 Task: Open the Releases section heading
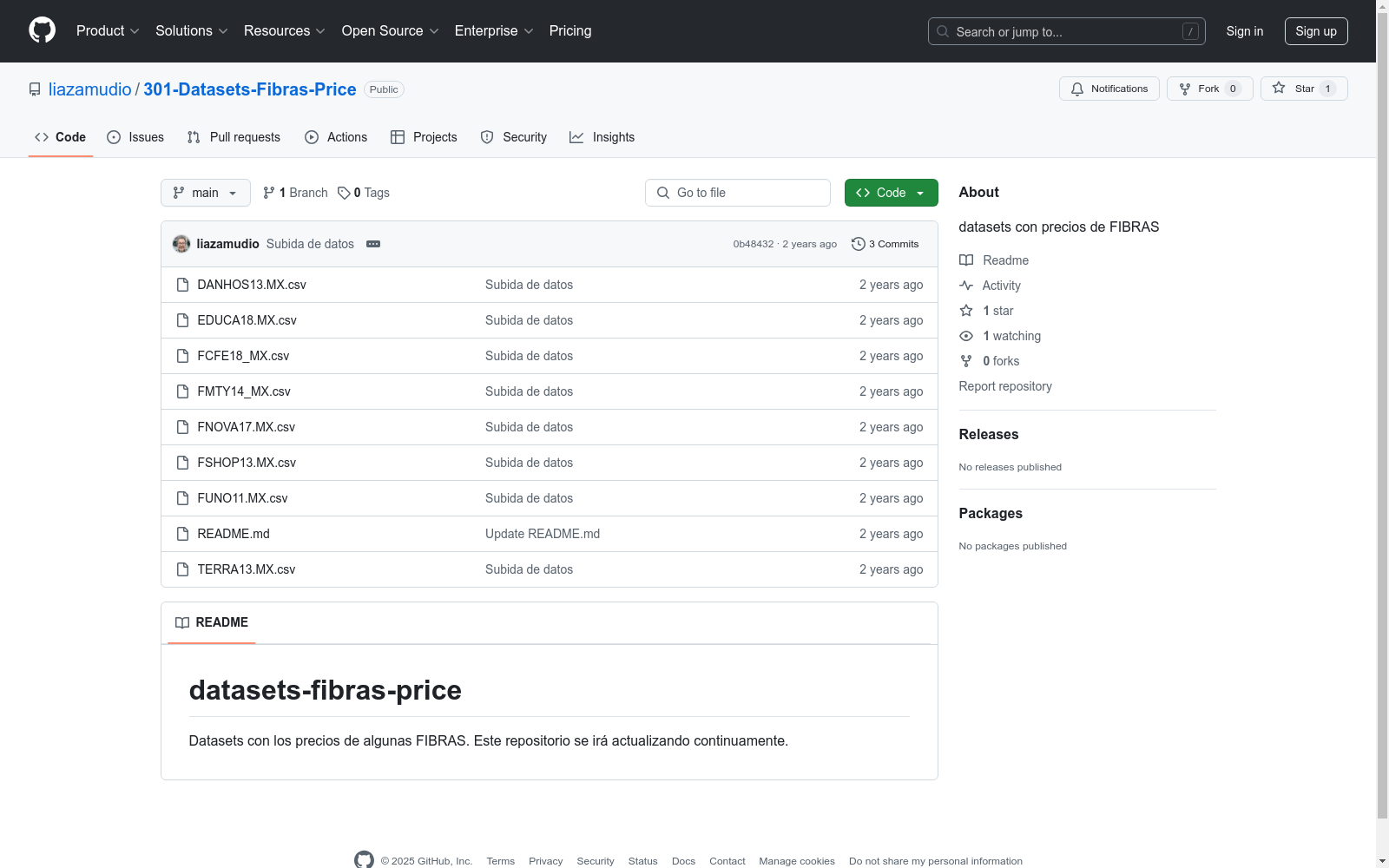[989, 435]
